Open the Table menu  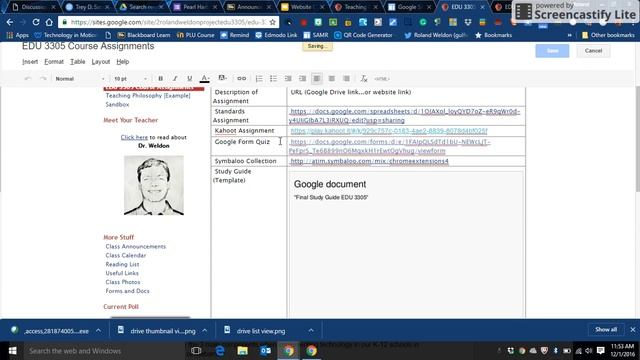(x=78, y=62)
